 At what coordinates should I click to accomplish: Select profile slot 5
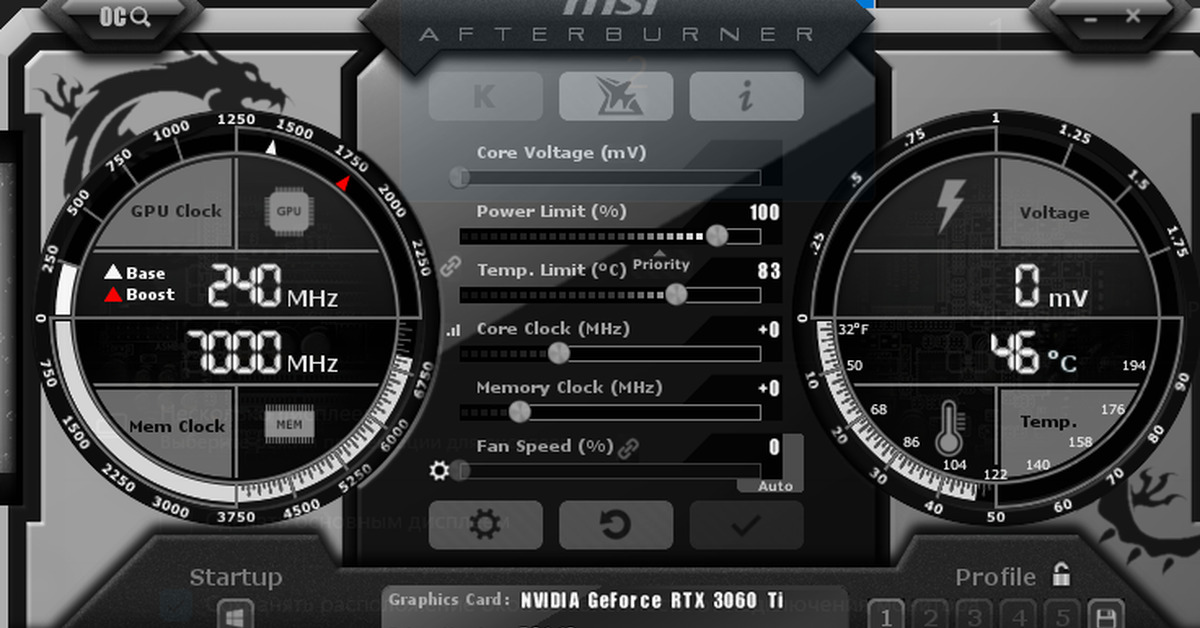click(1063, 615)
